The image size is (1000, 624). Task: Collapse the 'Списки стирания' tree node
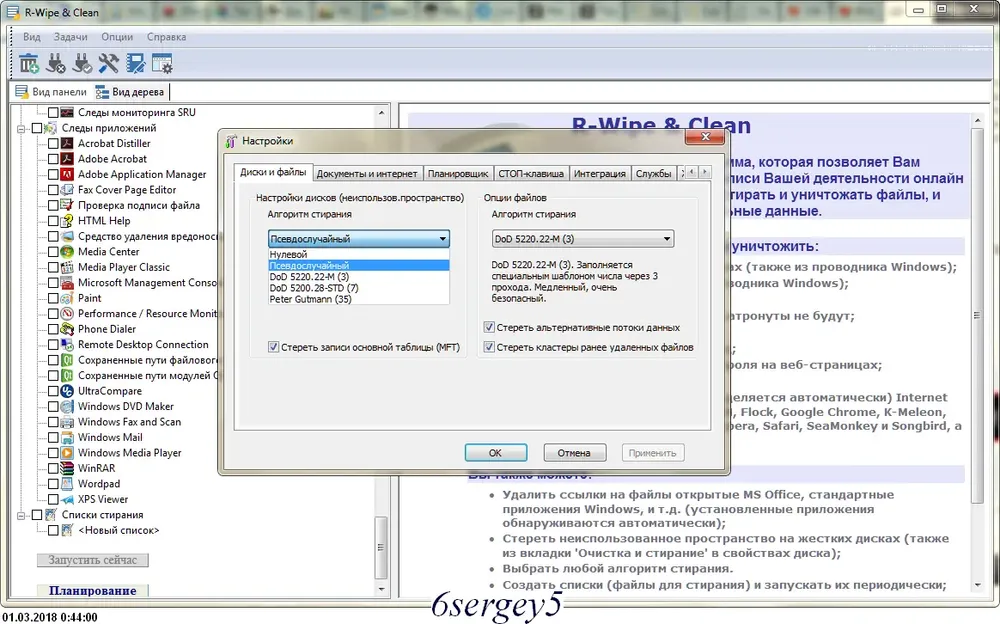[21, 515]
